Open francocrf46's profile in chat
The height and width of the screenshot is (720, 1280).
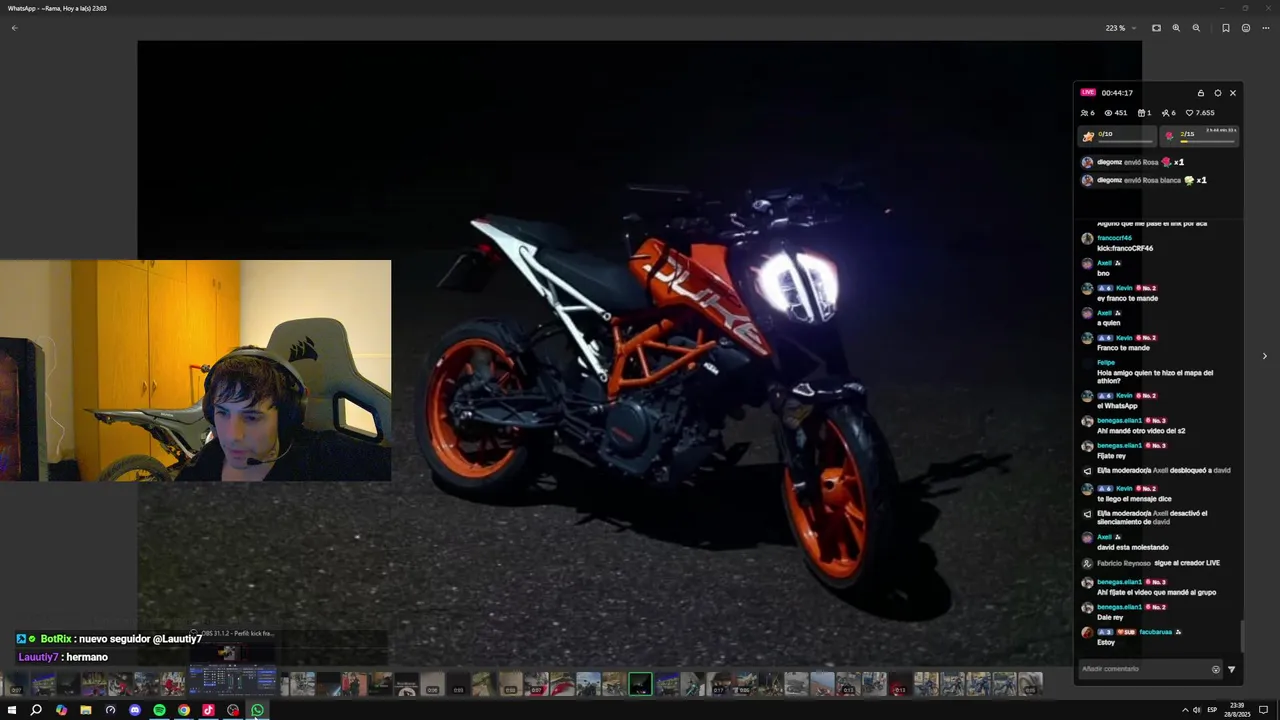tap(1114, 238)
